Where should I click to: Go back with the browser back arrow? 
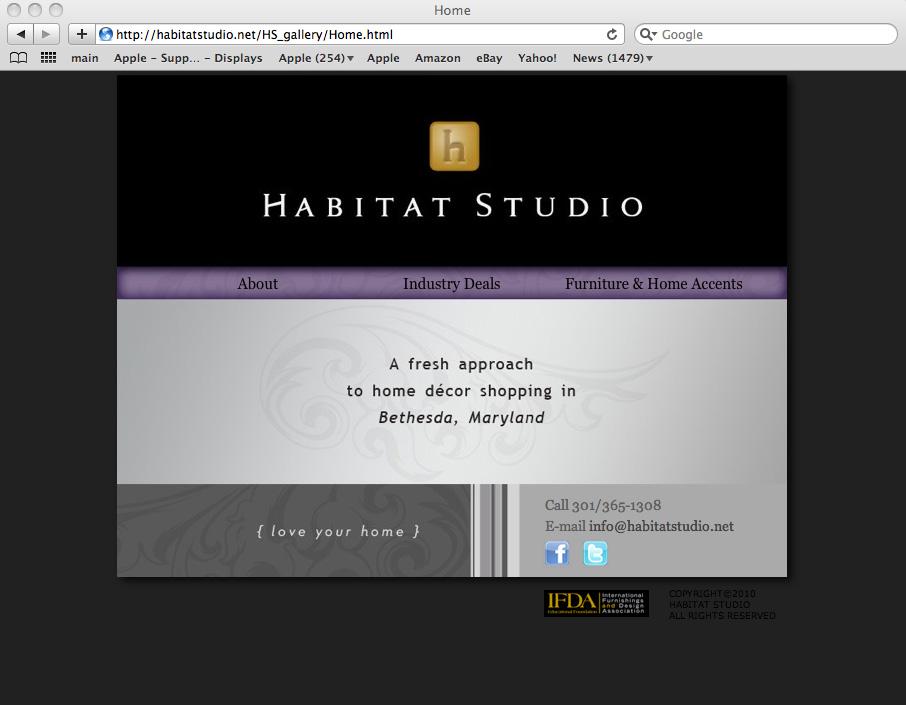21,34
